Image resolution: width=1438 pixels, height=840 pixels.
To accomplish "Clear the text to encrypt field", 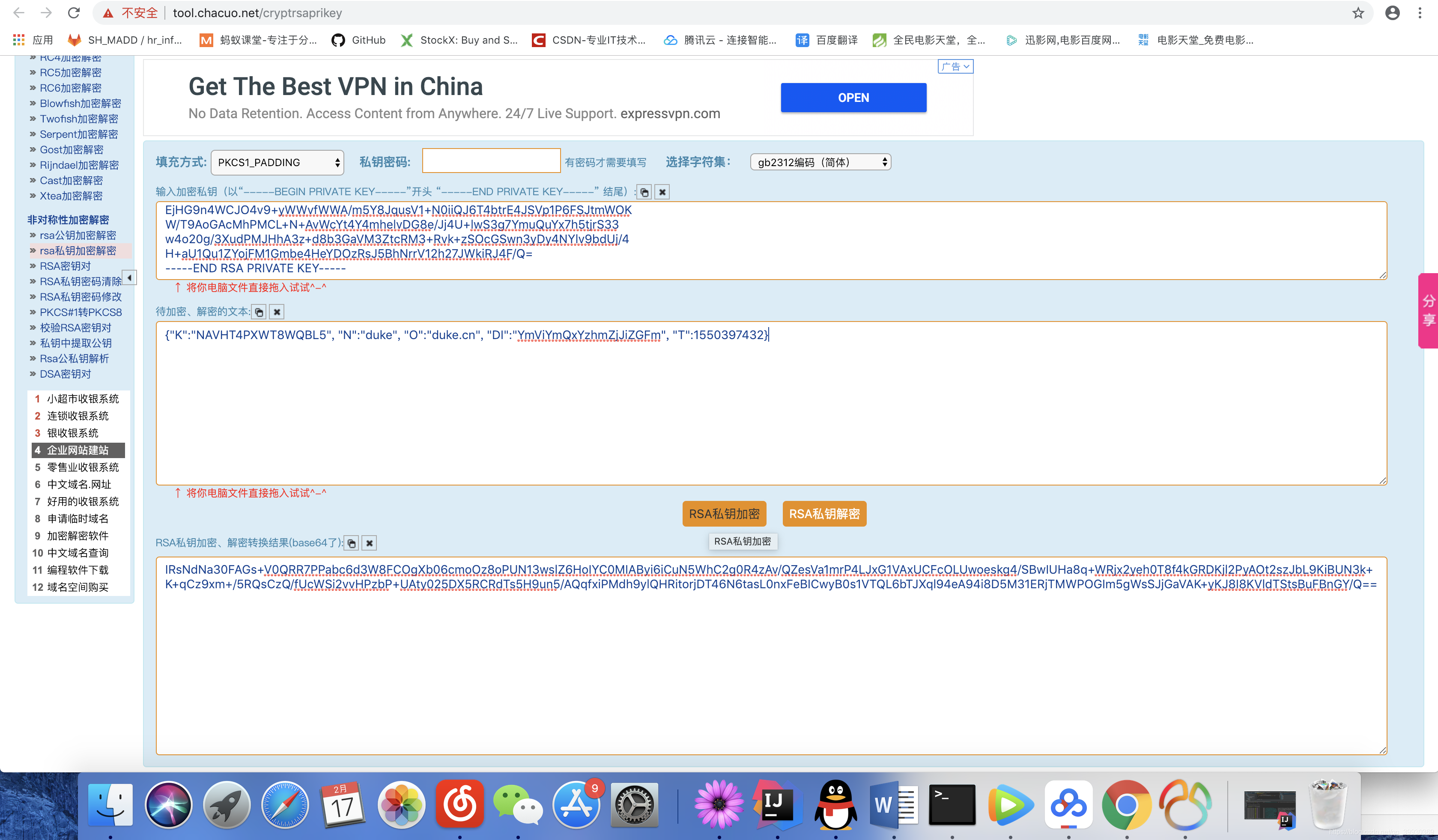I will (x=277, y=312).
